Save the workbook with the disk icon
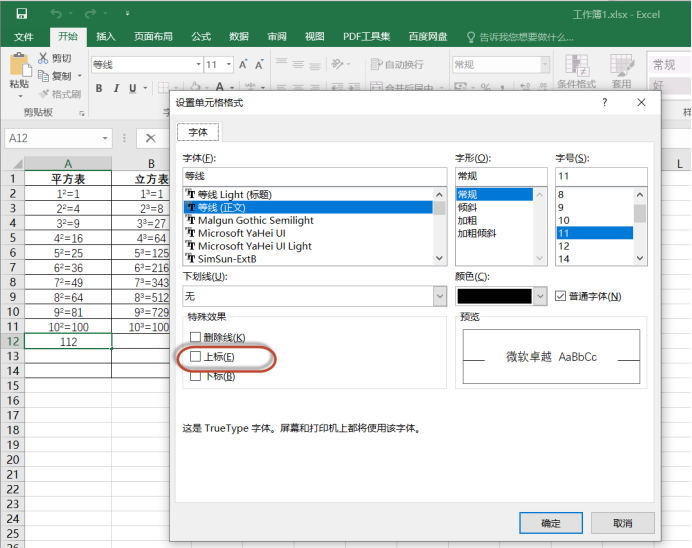The image size is (692, 548). [x=22, y=14]
